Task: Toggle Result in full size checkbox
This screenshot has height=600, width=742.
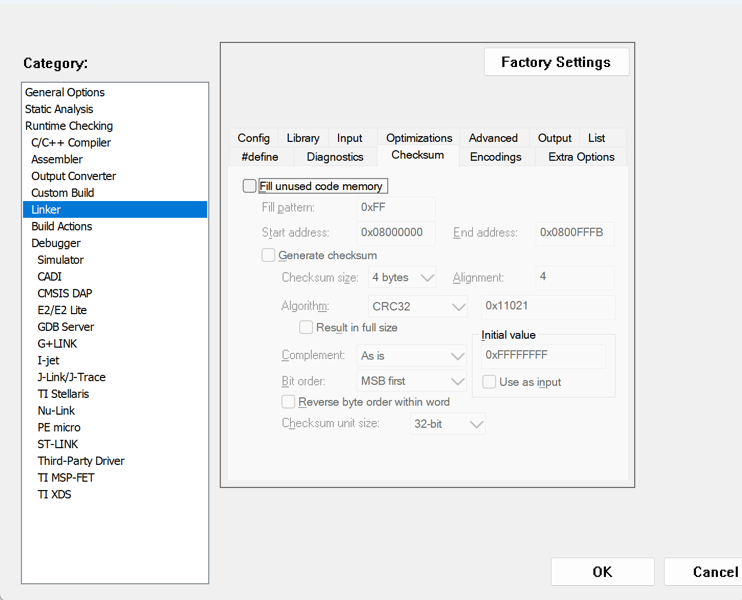Action: 306,327
